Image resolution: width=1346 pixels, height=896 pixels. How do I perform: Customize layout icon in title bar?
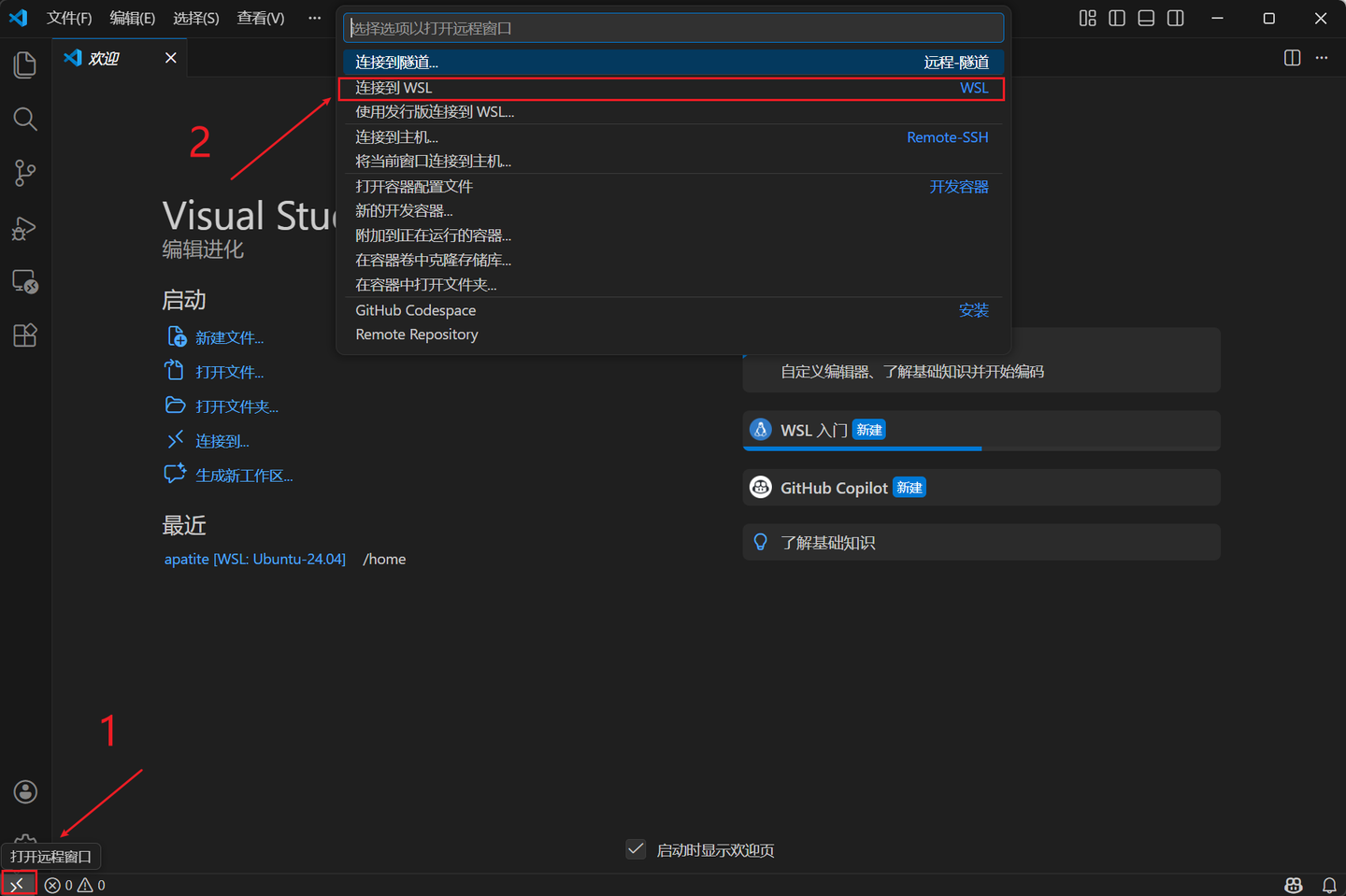pos(1088,19)
